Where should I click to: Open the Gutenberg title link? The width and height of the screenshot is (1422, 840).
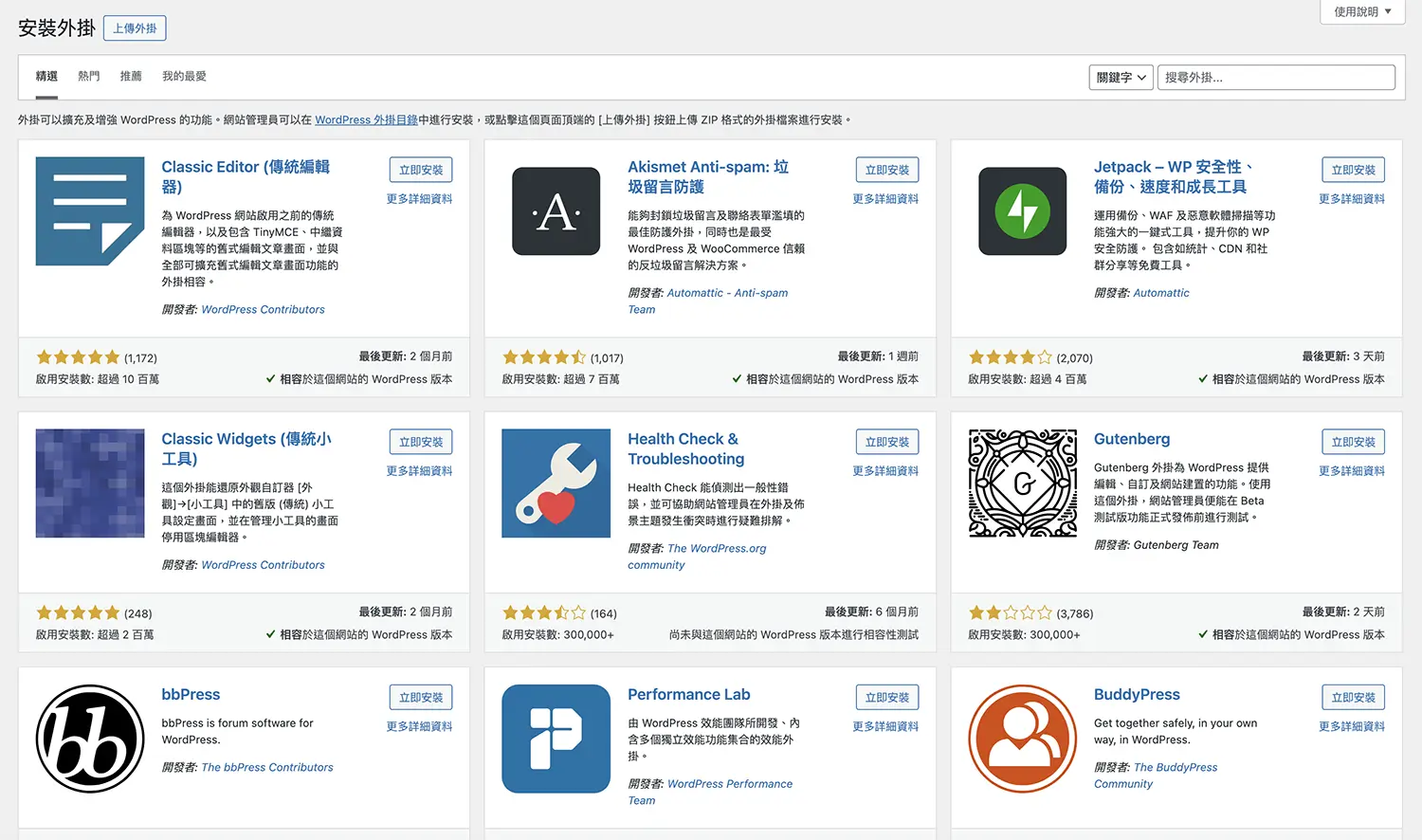click(1132, 439)
